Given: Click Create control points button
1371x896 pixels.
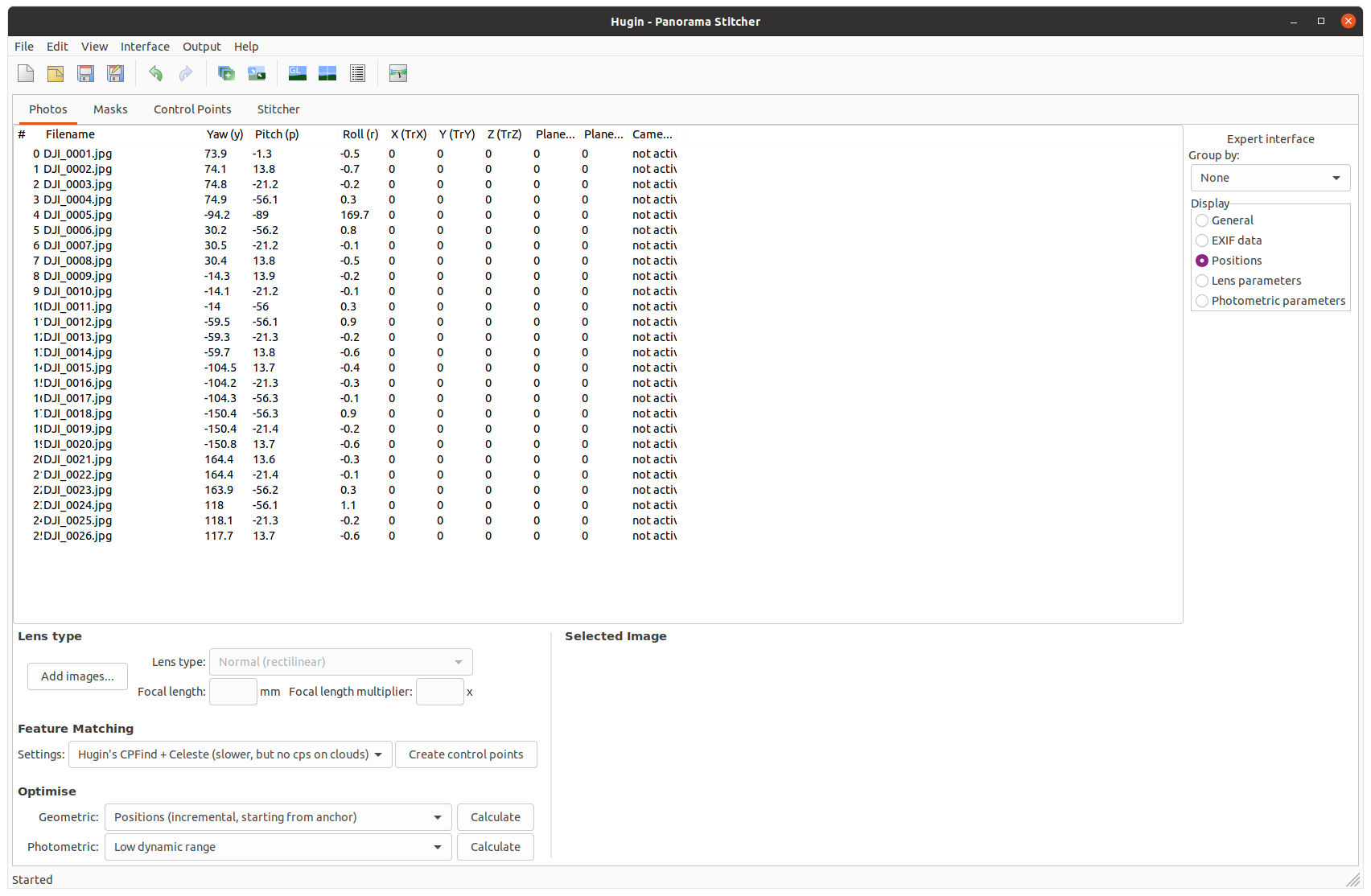Looking at the screenshot, I should pyautogui.click(x=466, y=754).
